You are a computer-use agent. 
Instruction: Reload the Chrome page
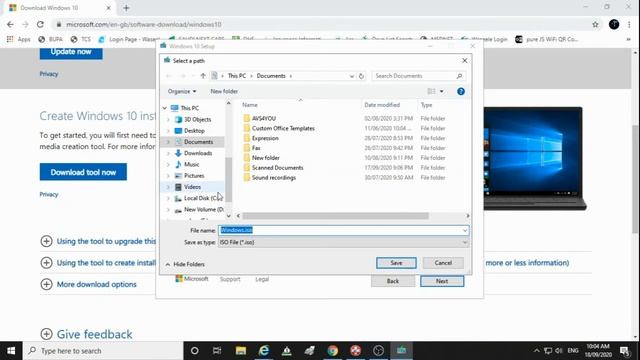pyautogui.click(x=40, y=24)
